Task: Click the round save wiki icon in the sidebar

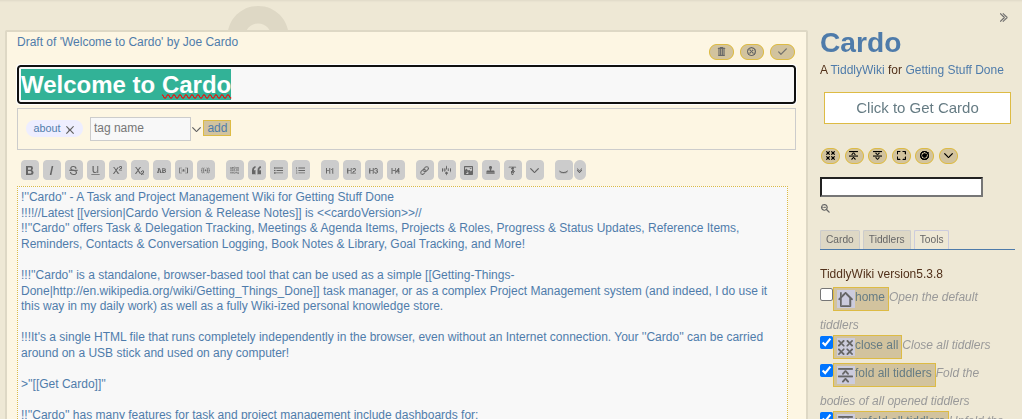Action: pos(925,156)
